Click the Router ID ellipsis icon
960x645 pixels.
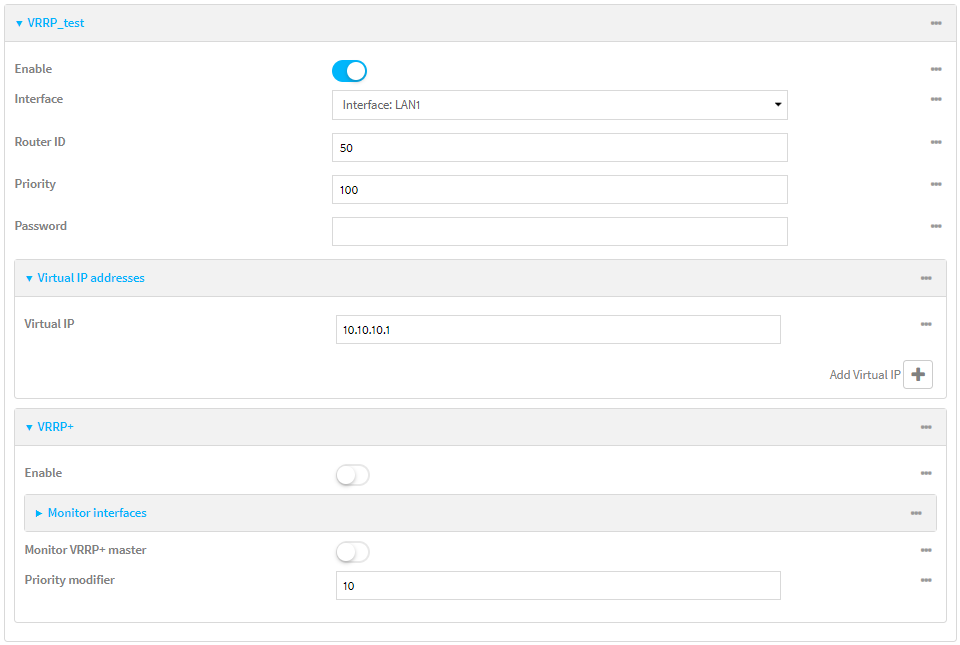(x=936, y=142)
